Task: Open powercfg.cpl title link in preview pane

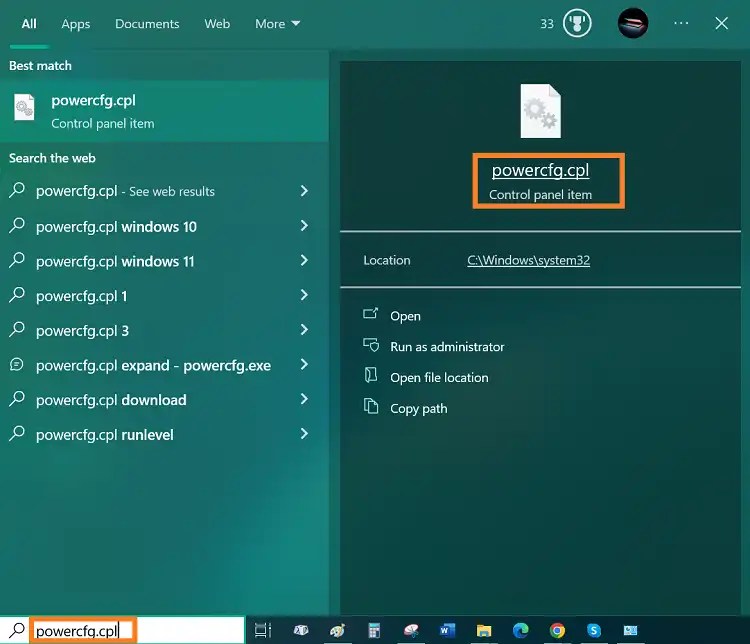Action: (x=540, y=170)
